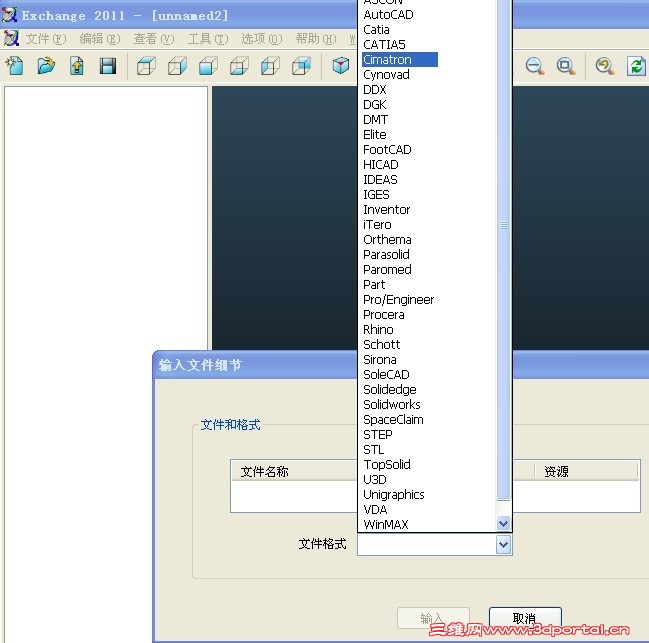Choose SoleCAD from format list
Viewport: 649px width, 643px height.
(386, 374)
